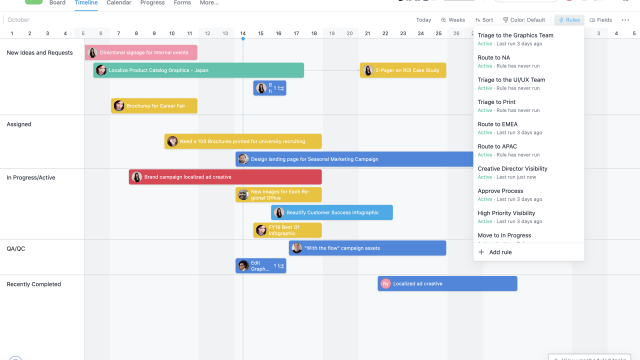Screen dimensions: 640x360
Task: Go to the Progress tab
Action: pyautogui.click(x=152, y=3)
